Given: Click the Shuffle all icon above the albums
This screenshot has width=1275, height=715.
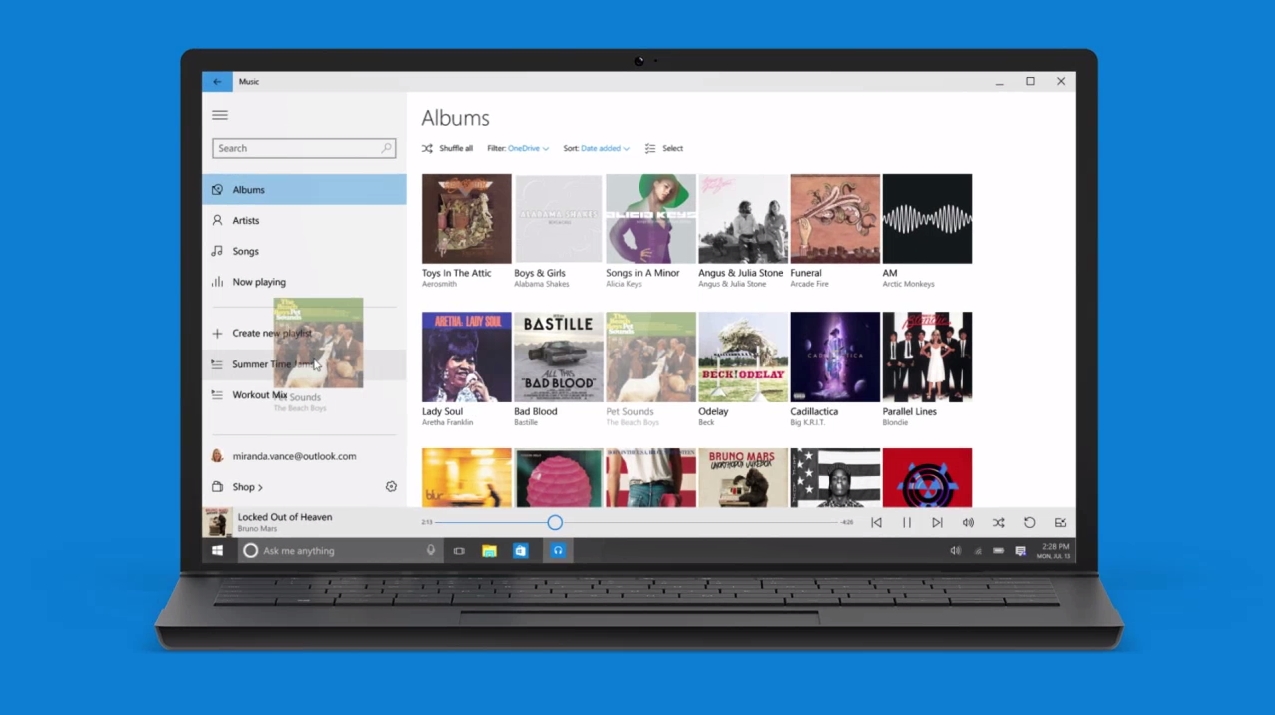Looking at the screenshot, I should [x=427, y=148].
